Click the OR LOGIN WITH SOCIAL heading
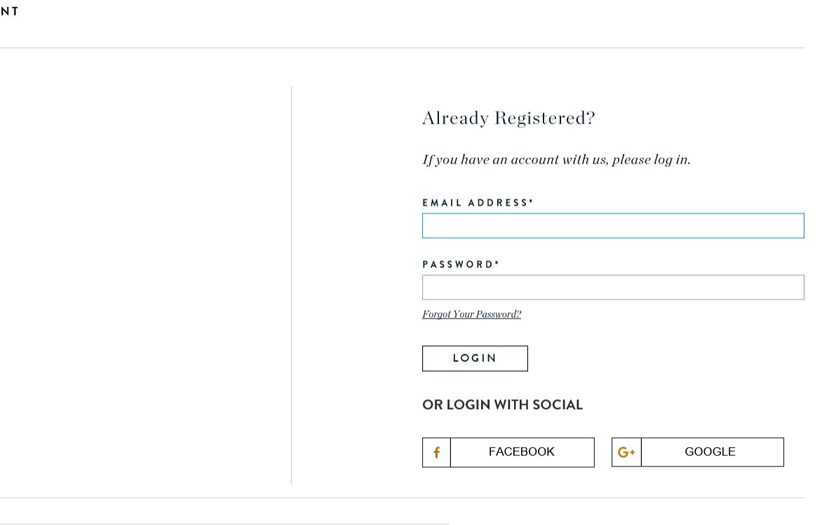 502,405
